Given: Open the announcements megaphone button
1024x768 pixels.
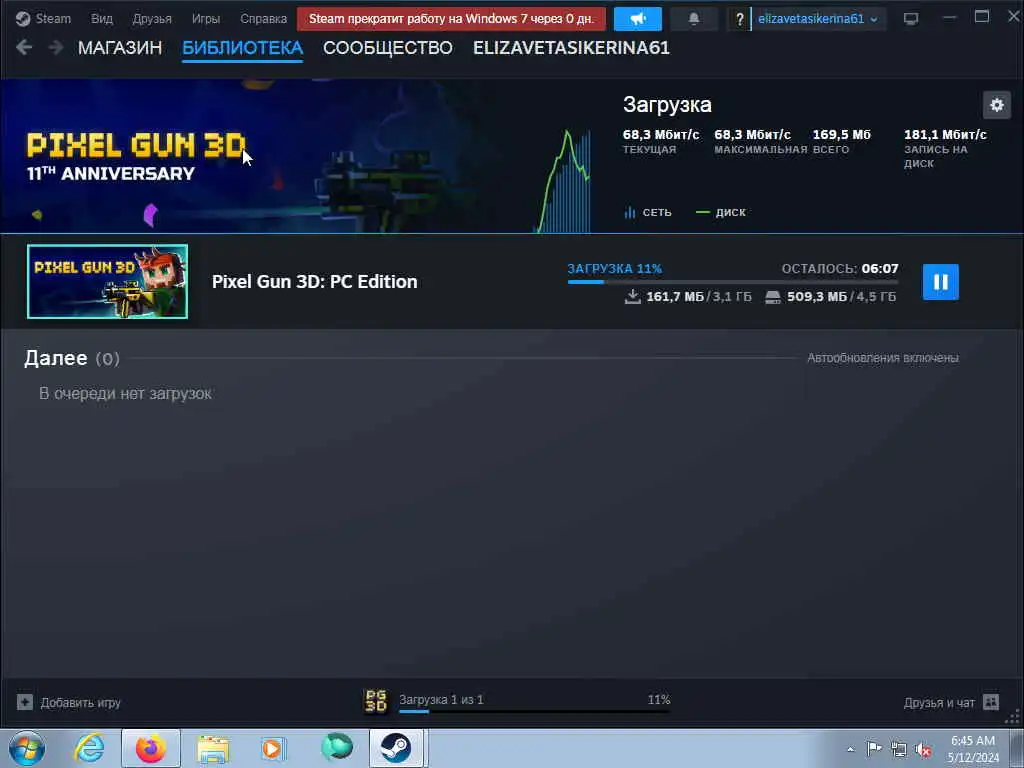Looking at the screenshot, I should [x=637, y=18].
